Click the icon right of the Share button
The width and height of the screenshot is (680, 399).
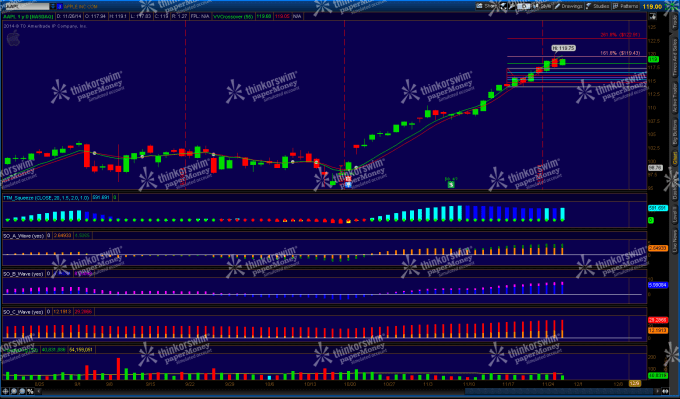point(503,6)
